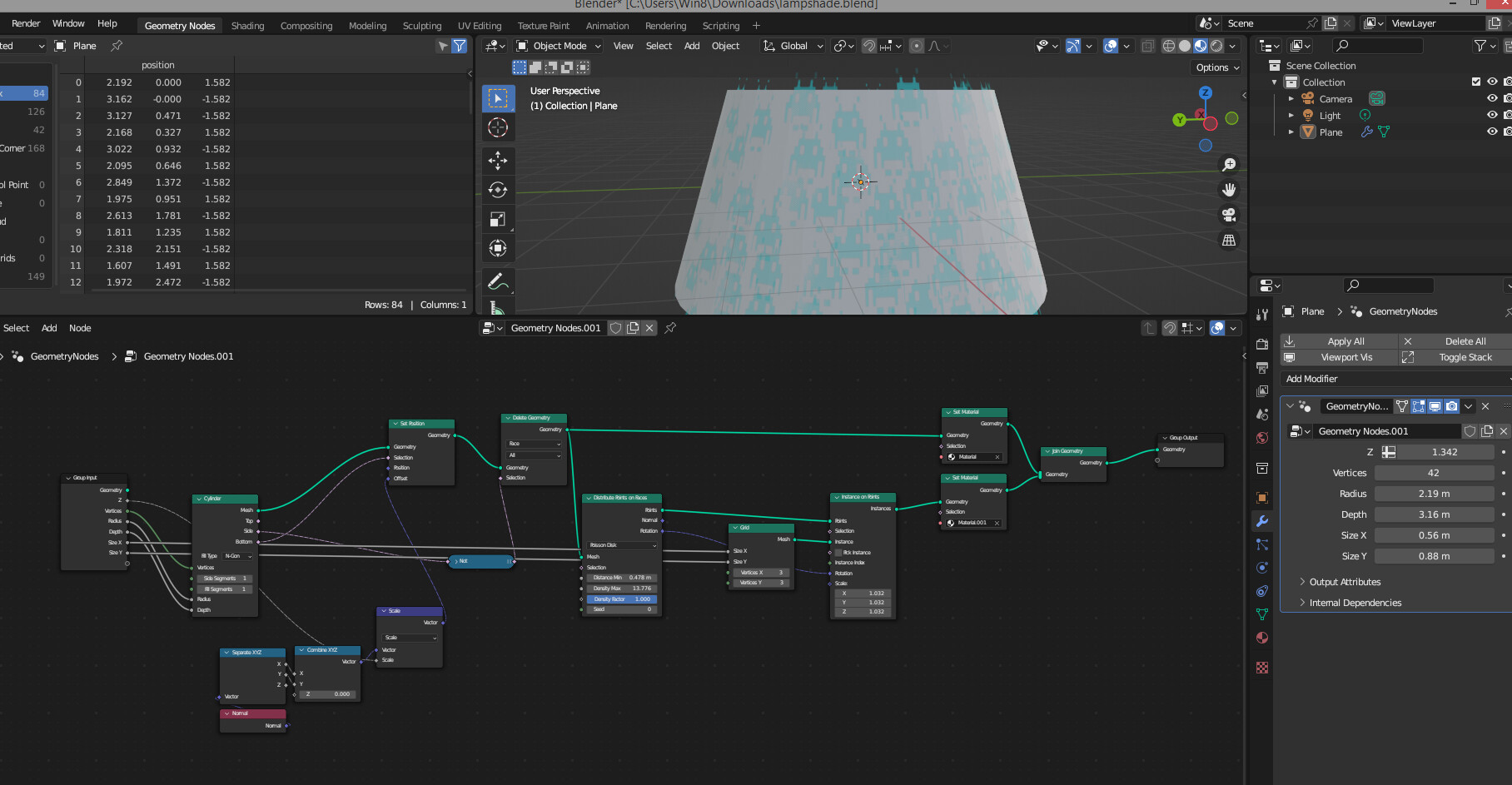Select the Transform tool
The width and height of the screenshot is (1512, 785).
pyautogui.click(x=498, y=248)
